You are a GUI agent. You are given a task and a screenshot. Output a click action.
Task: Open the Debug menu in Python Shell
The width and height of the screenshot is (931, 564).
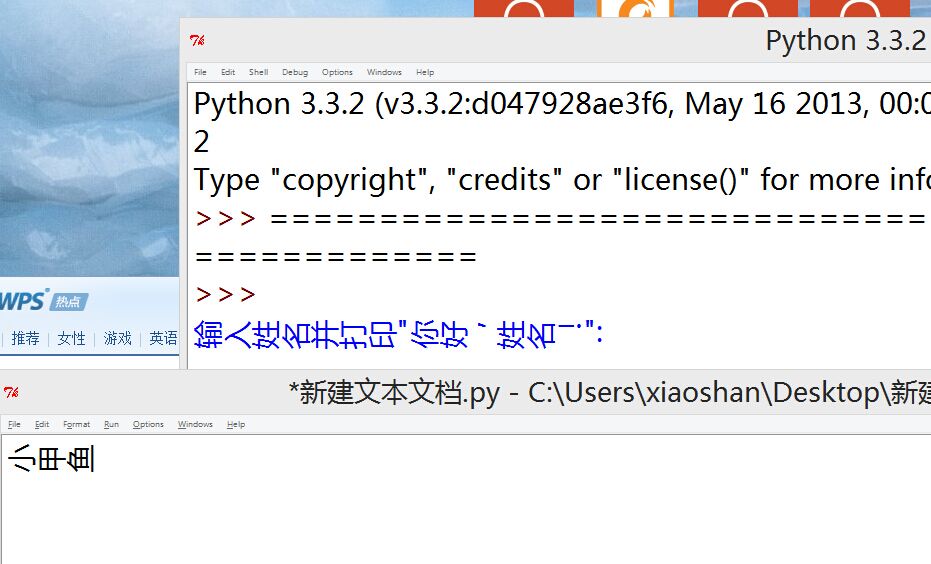pyautogui.click(x=295, y=72)
